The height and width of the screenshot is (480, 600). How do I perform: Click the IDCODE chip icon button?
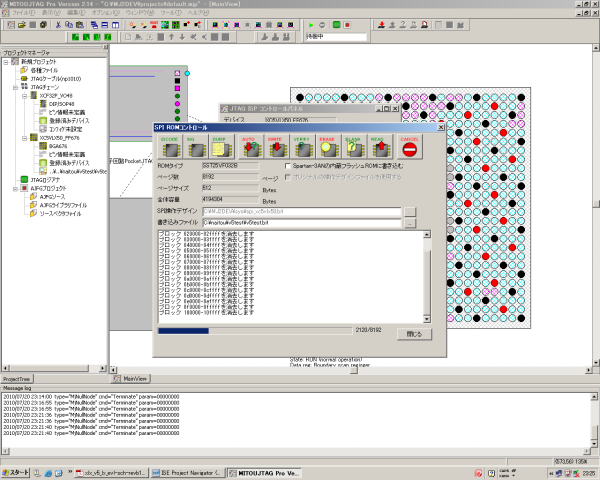[171, 148]
